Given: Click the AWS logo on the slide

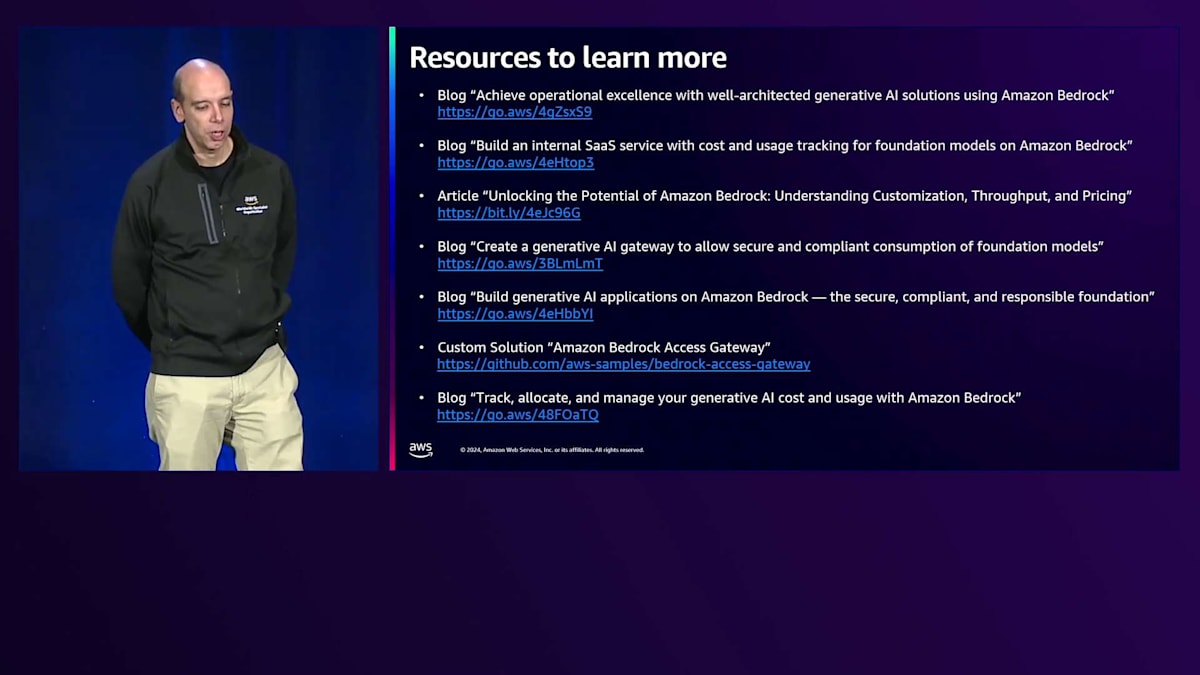Looking at the screenshot, I should tap(421, 450).
